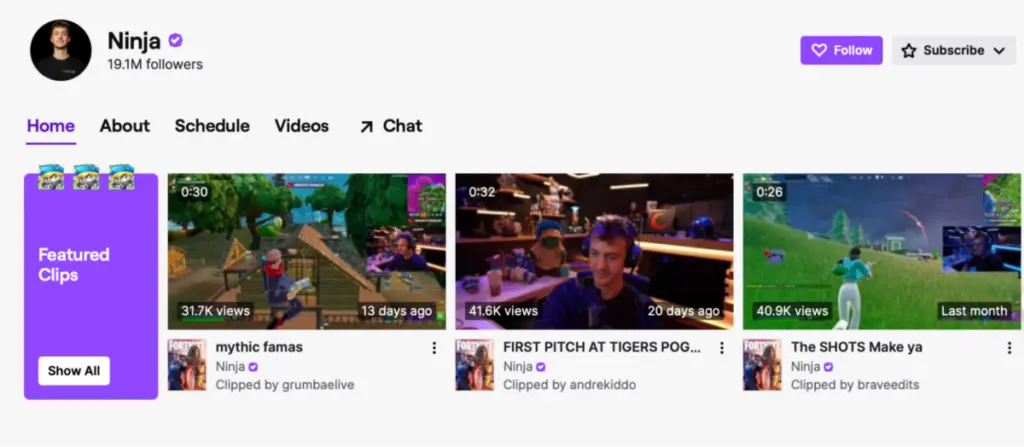Open The SHOTS Make ya title link
Viewport: 1024px width, 447px height.
pyautogui.click(x=857, y=347)
